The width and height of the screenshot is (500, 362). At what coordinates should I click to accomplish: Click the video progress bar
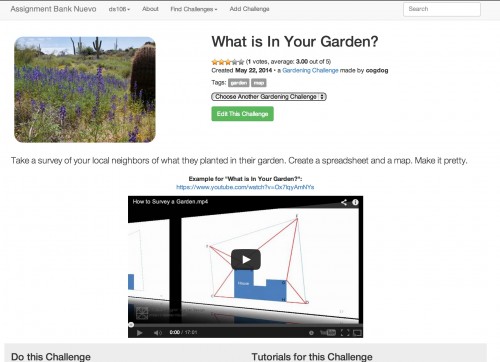tap(245, 325)
